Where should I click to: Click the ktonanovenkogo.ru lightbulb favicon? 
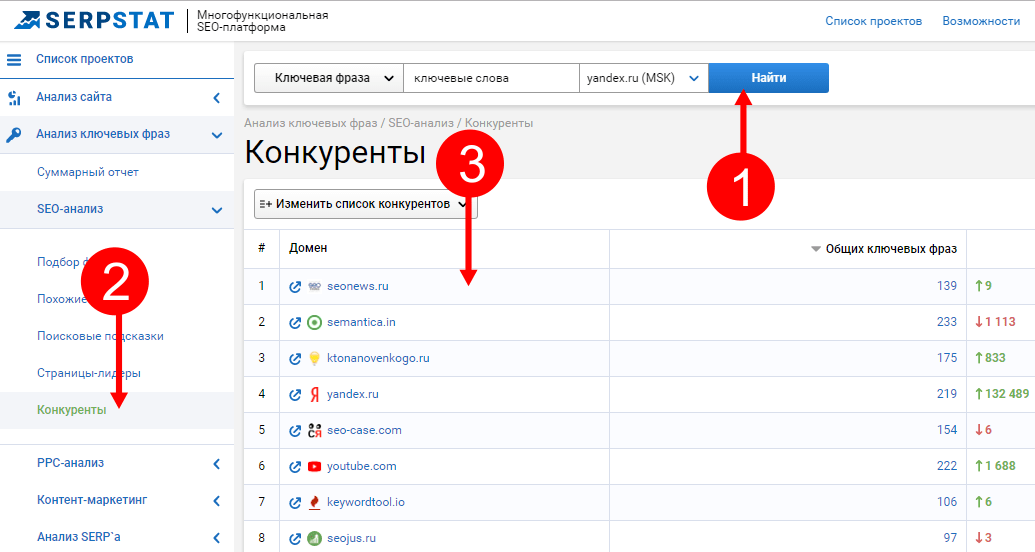pyautogui.click(x=315, y=359)
